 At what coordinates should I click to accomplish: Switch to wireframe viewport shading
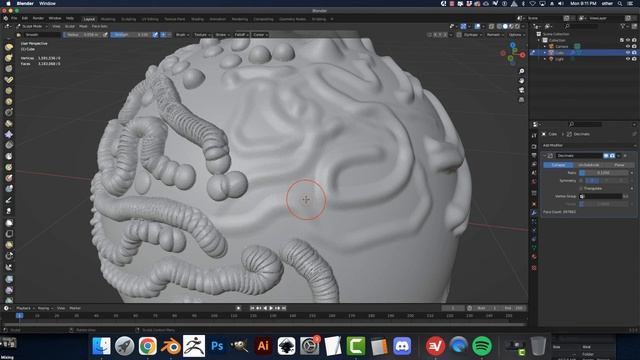click(499, 26)
